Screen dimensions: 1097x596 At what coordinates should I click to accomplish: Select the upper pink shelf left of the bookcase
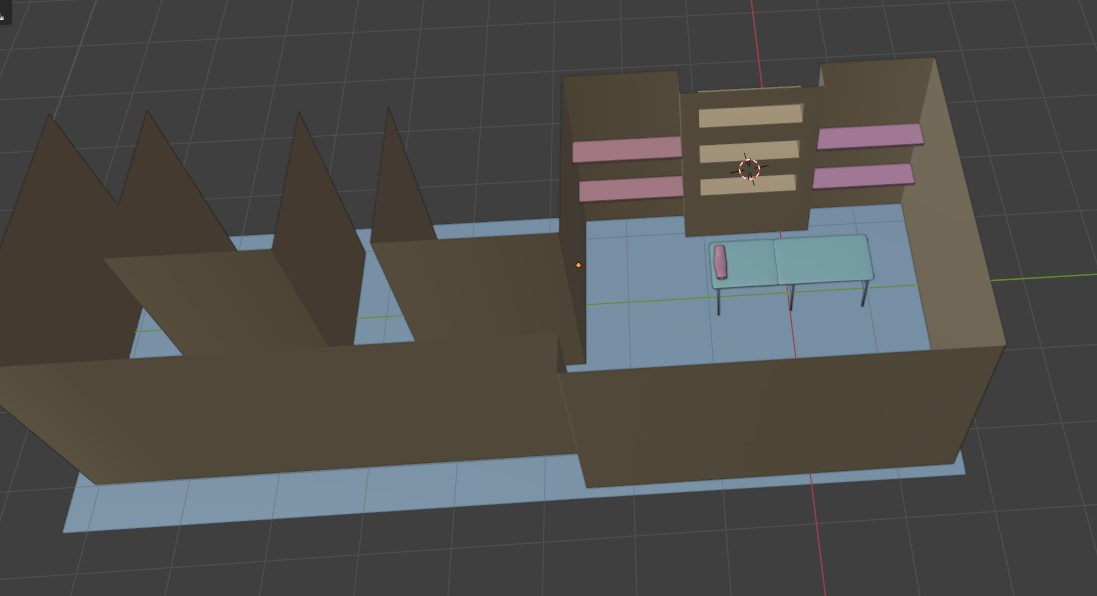pos(627,150)
